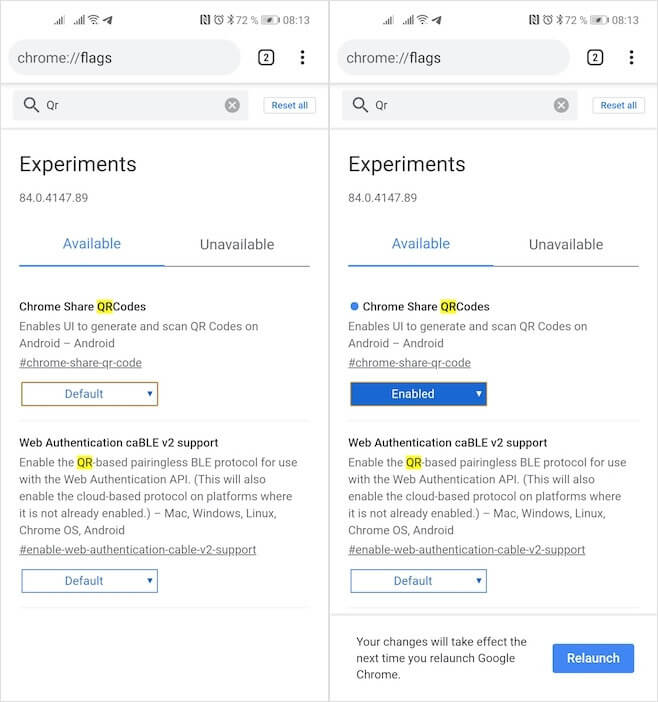
Task: Clear search text in left flags search
Action: pyautogui.click(x=232, y=105)
